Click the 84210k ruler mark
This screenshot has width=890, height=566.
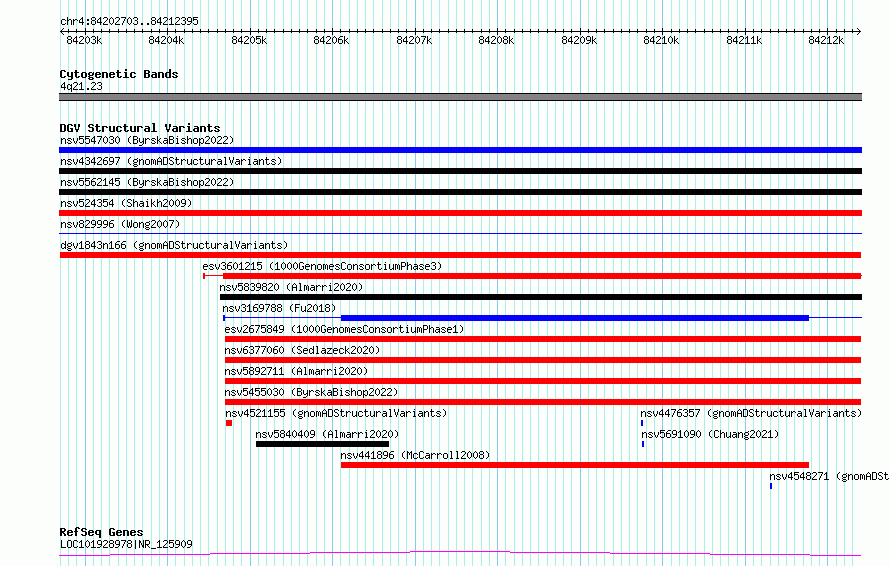[661, 40]
